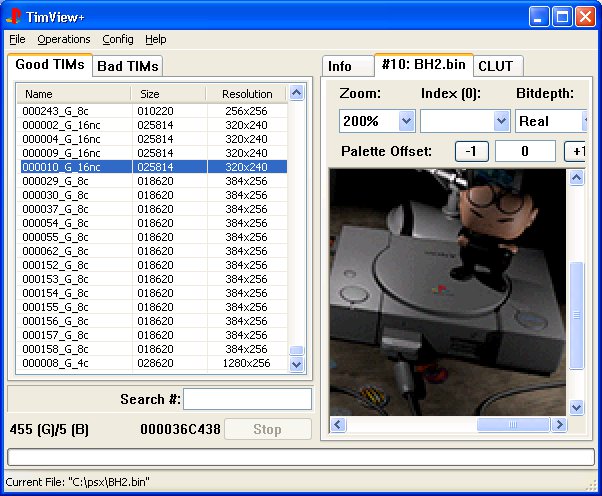
Task: Click image preview scroll-down arrow
Action: (576, 407)
